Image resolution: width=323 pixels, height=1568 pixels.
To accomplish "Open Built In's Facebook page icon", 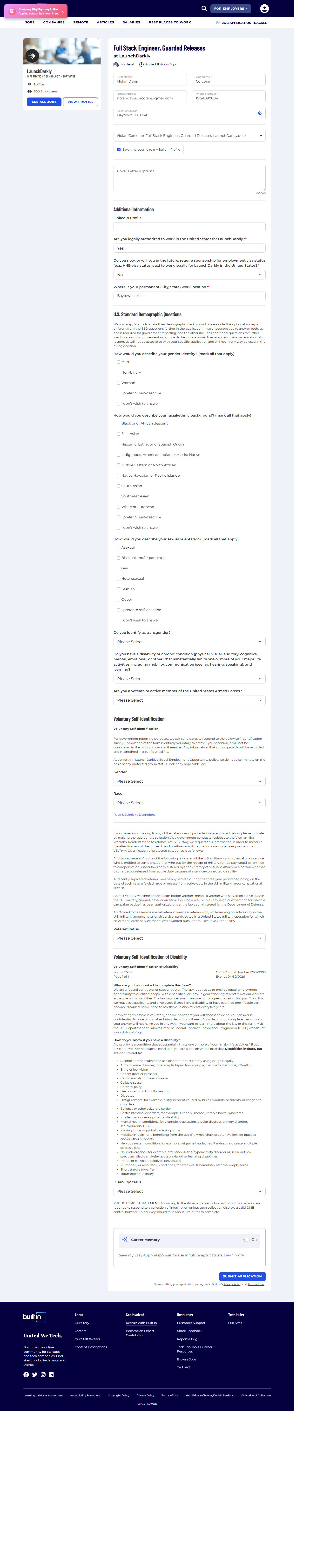I will point(26,1374).
